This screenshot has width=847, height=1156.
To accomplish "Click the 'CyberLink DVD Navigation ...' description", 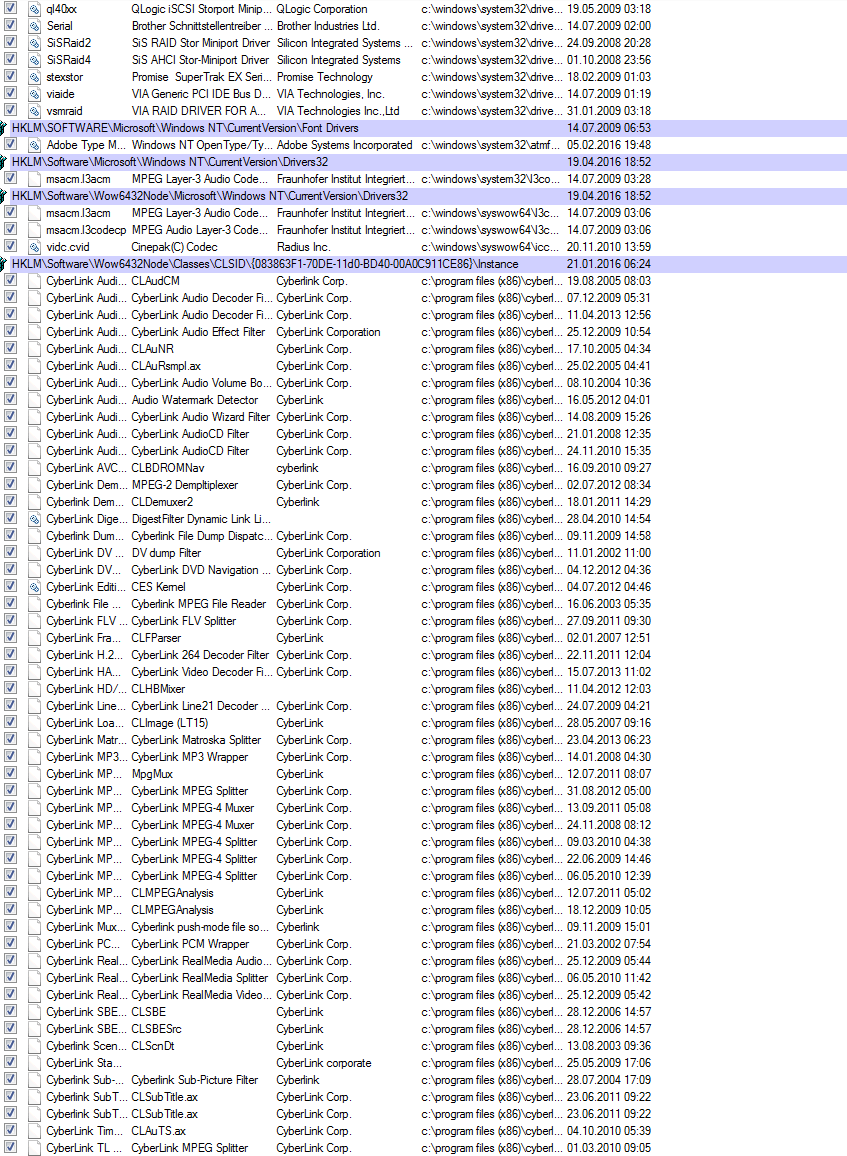I will click(x=201, y=570).
